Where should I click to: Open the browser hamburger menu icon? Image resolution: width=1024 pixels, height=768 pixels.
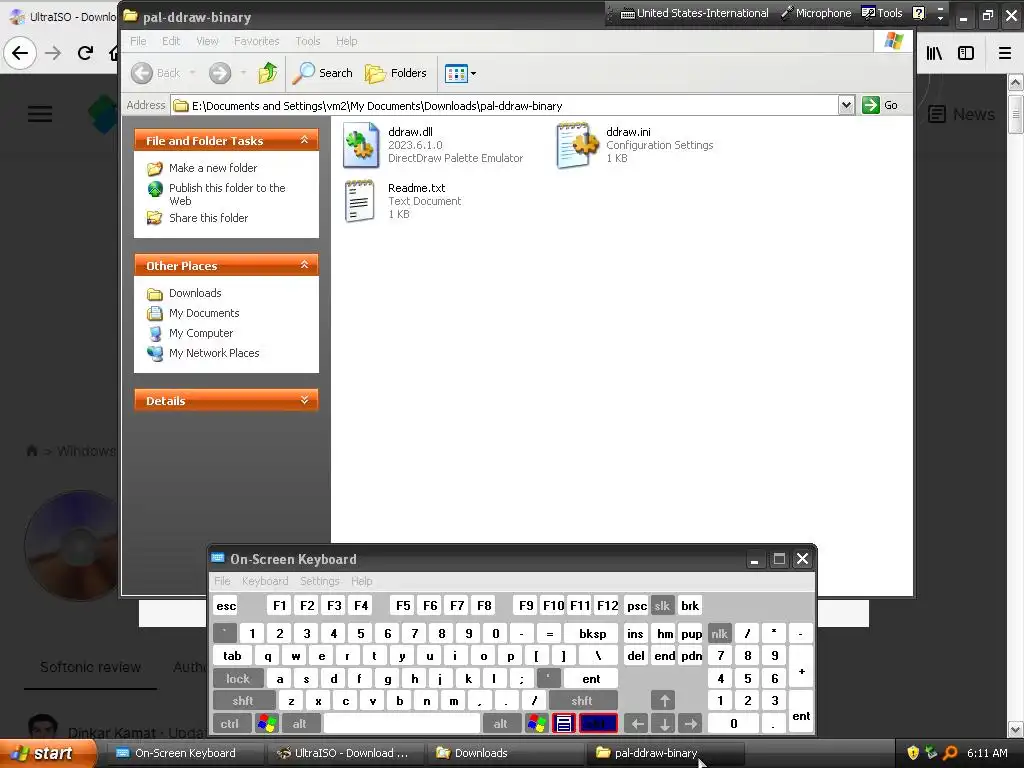1005,53
